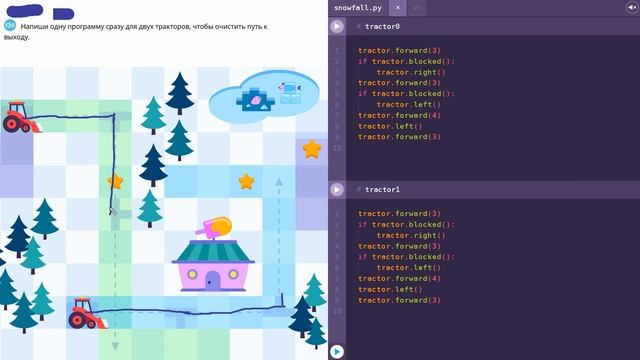Click the star at the right exit

[311, 149]
